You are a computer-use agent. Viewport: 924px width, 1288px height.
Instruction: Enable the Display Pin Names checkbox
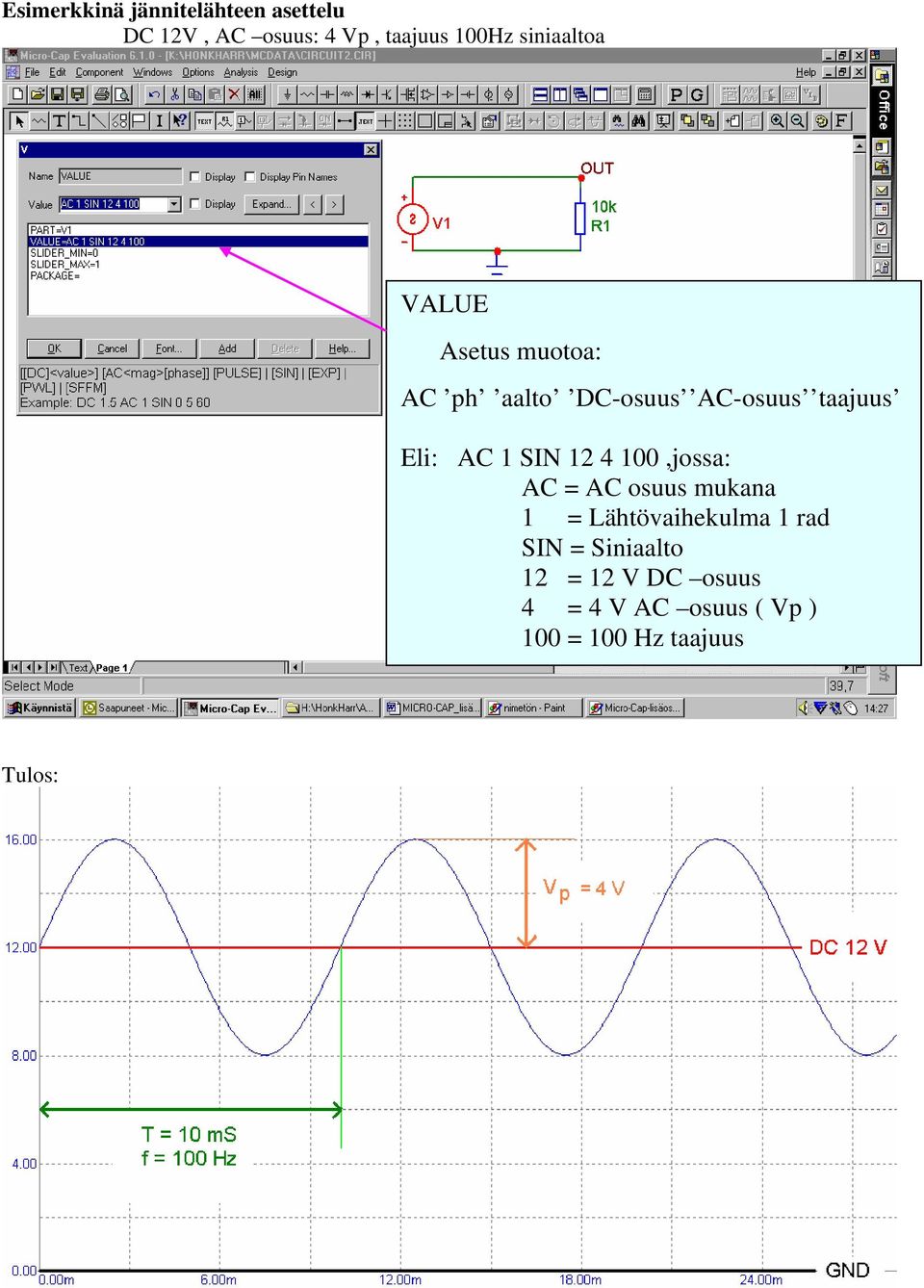coord(250,177)
